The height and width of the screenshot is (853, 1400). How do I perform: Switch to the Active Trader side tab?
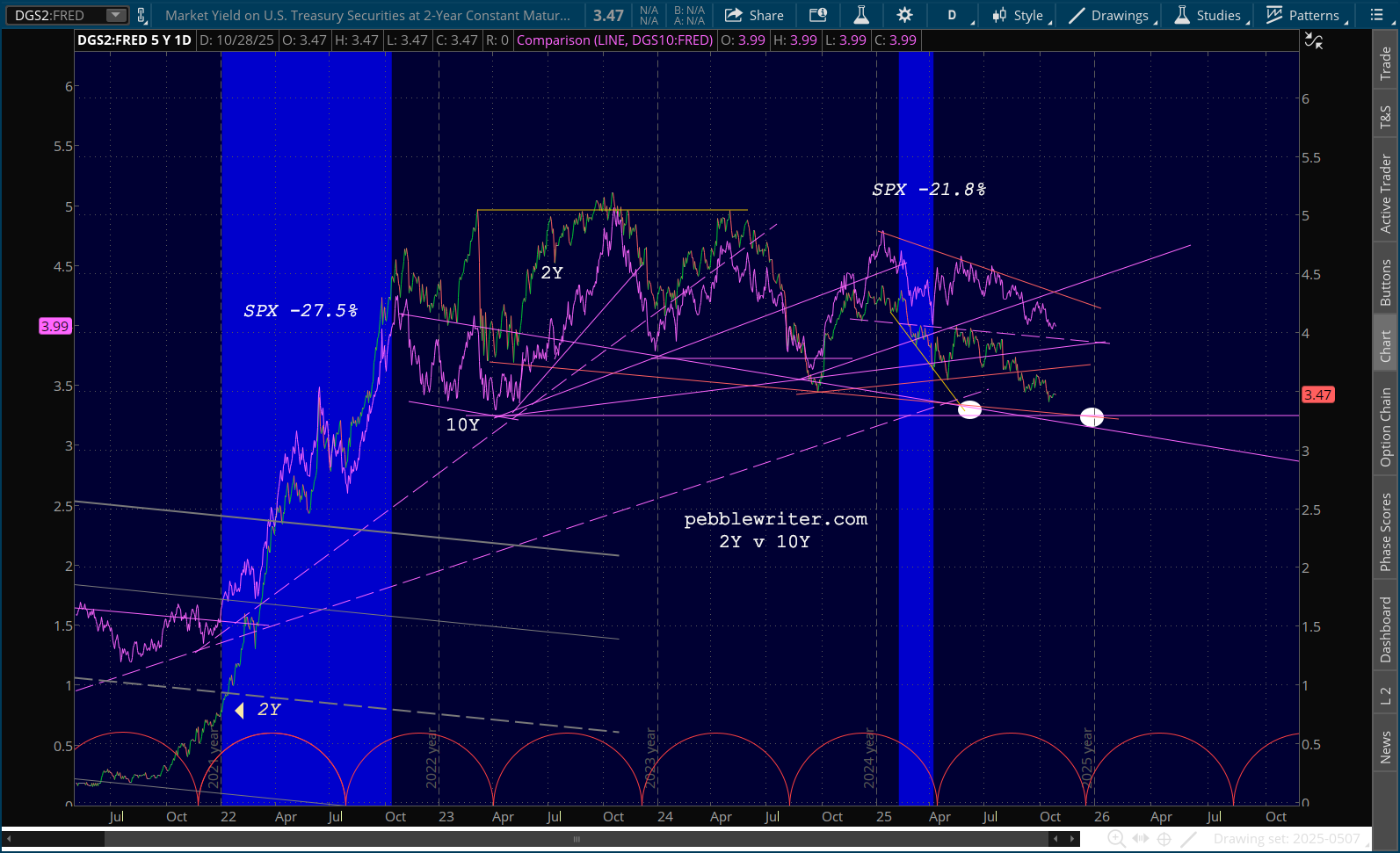pyautogui.click(x=1386, y=193)
